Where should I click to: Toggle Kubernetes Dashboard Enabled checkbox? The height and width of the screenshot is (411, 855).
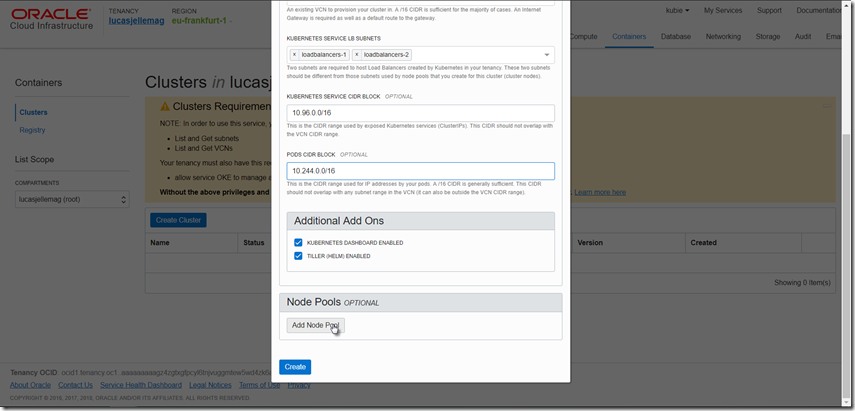tap(298, 243)
